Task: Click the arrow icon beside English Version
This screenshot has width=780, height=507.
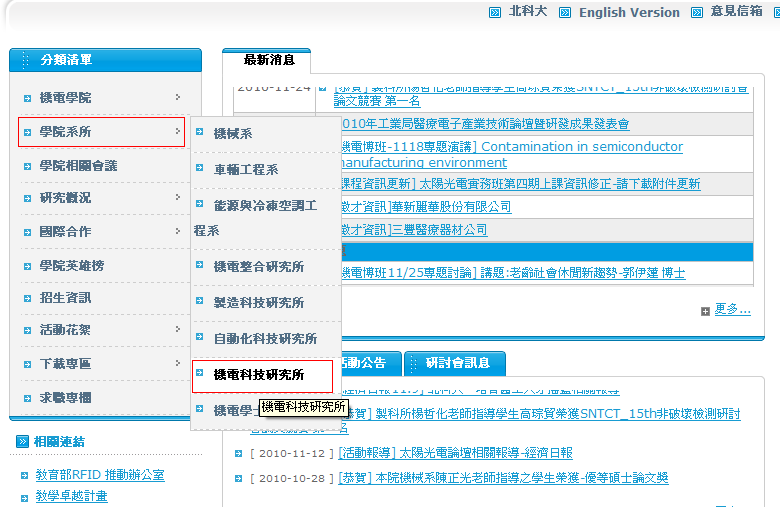Action: click(565, 12)
